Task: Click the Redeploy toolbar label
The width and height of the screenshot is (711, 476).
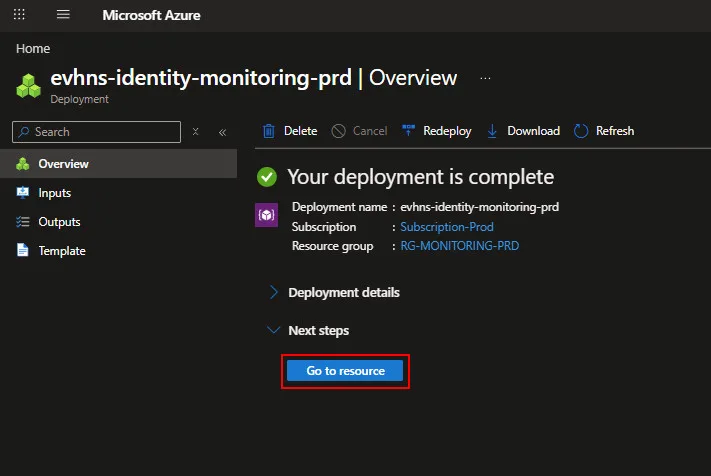Action: click(447, 131)
